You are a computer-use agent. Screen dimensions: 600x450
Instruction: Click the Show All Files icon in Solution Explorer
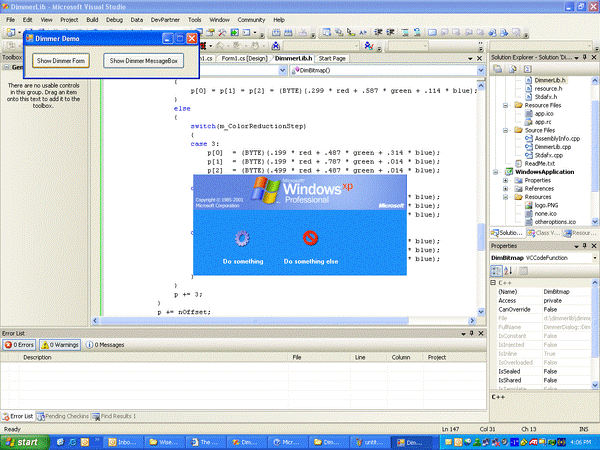pyautogui.click(x=513, y=69)
